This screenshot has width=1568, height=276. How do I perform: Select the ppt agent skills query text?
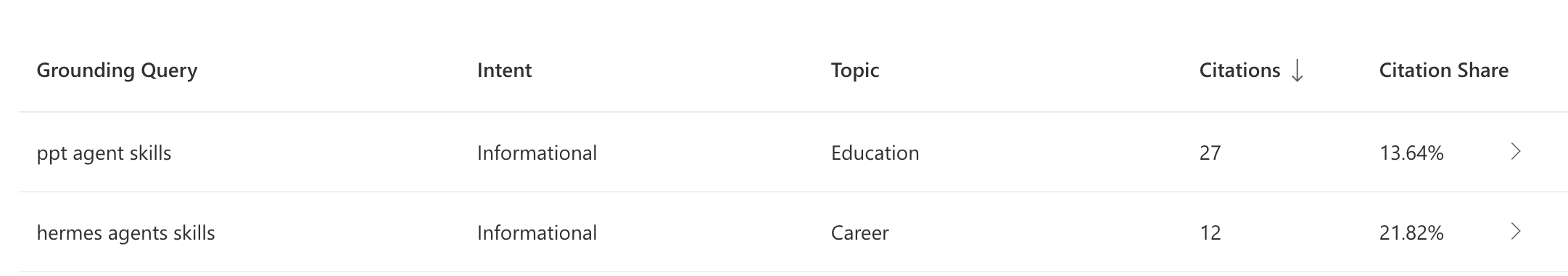104,153
